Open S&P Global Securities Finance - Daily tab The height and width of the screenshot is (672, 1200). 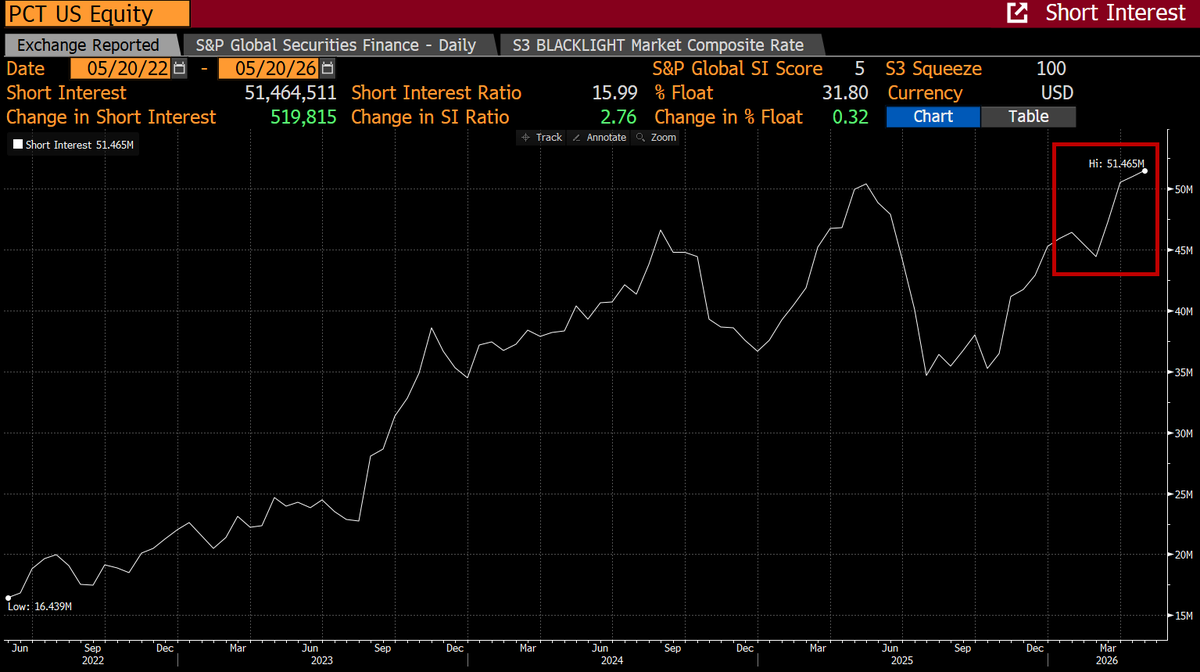click(338, 45)
